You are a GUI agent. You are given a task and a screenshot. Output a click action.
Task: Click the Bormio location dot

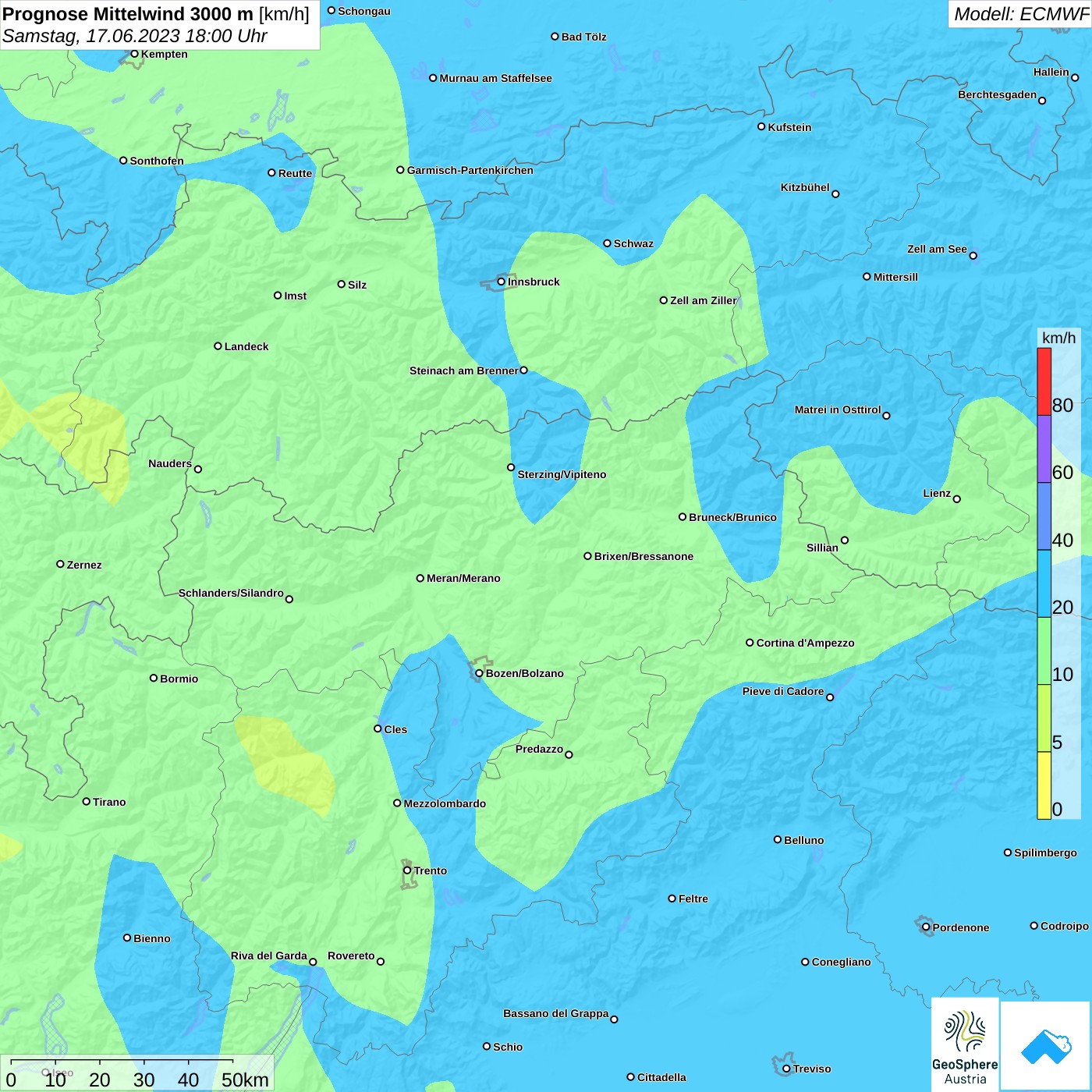pos(154,678)
